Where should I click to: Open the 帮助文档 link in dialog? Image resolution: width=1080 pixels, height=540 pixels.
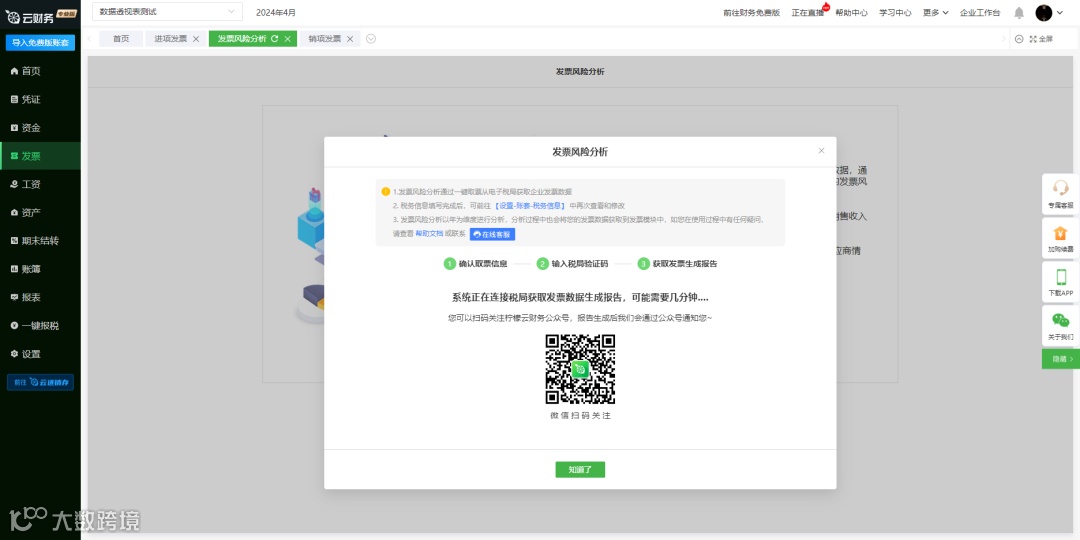coord(429,234)
